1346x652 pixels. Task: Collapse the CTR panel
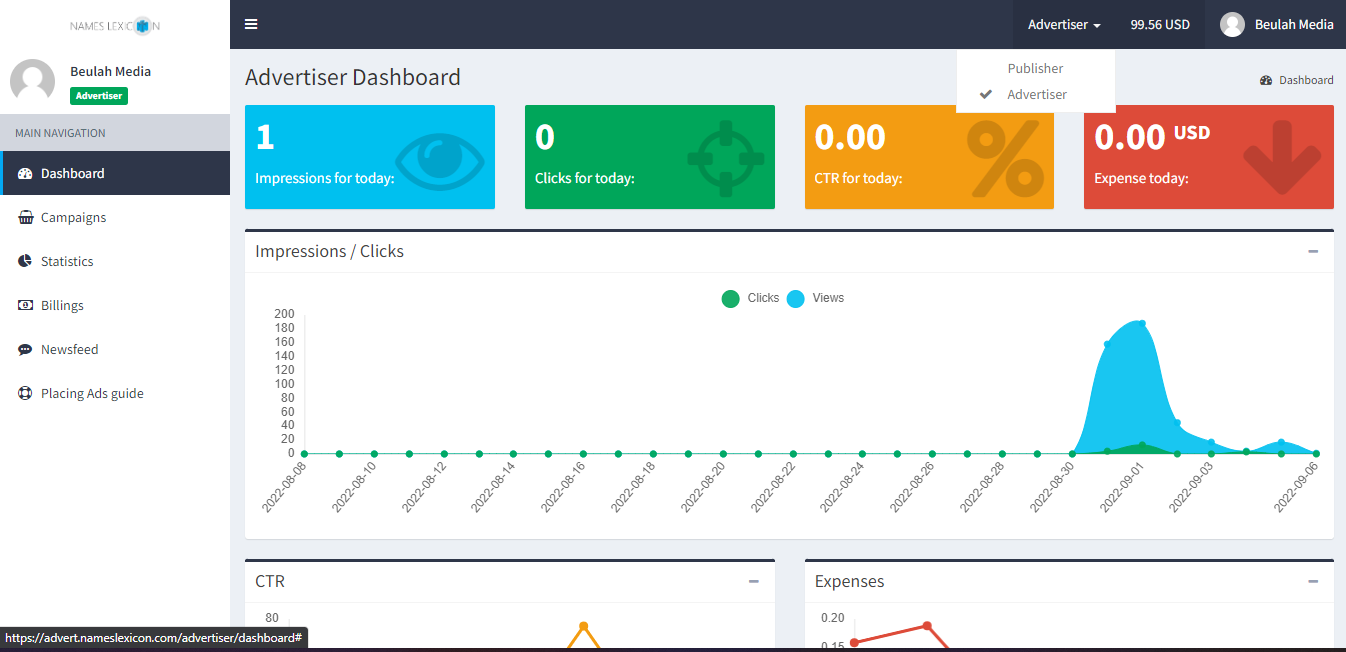click(x=753, y=581)
